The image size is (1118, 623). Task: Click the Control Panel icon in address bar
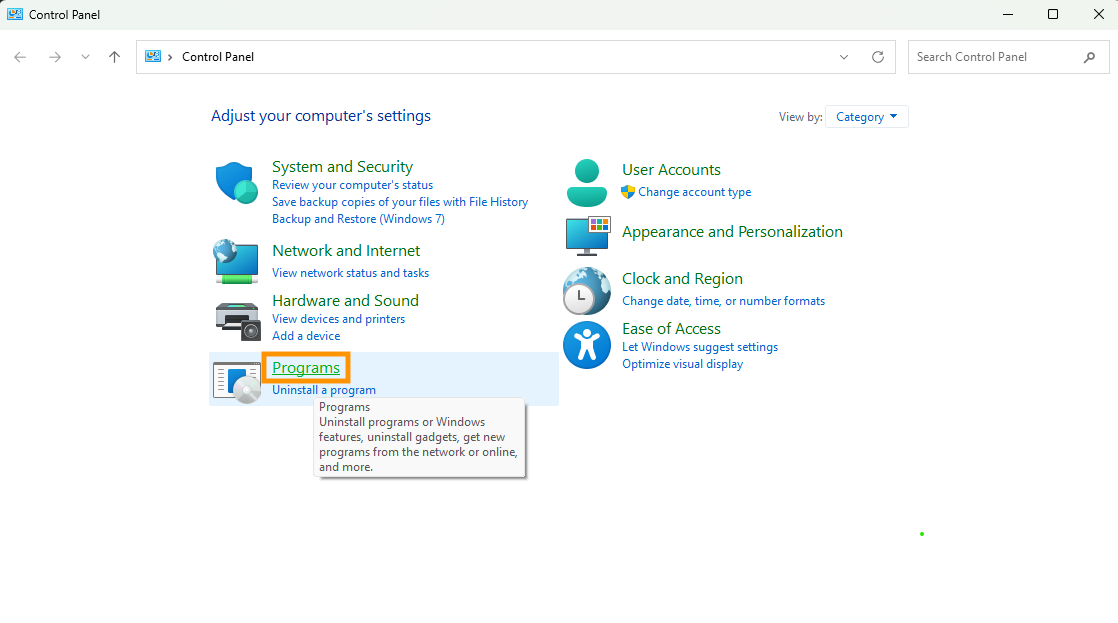point(153,56)
